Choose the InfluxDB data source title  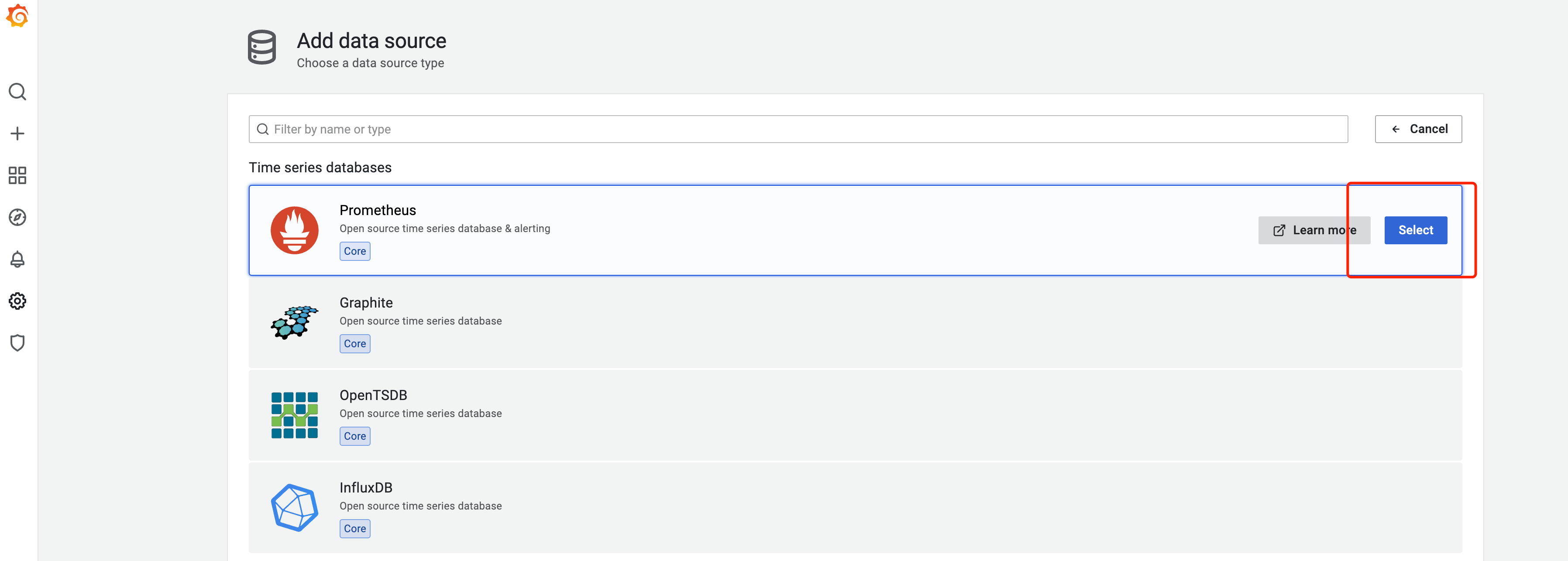(x=366, y=487)
